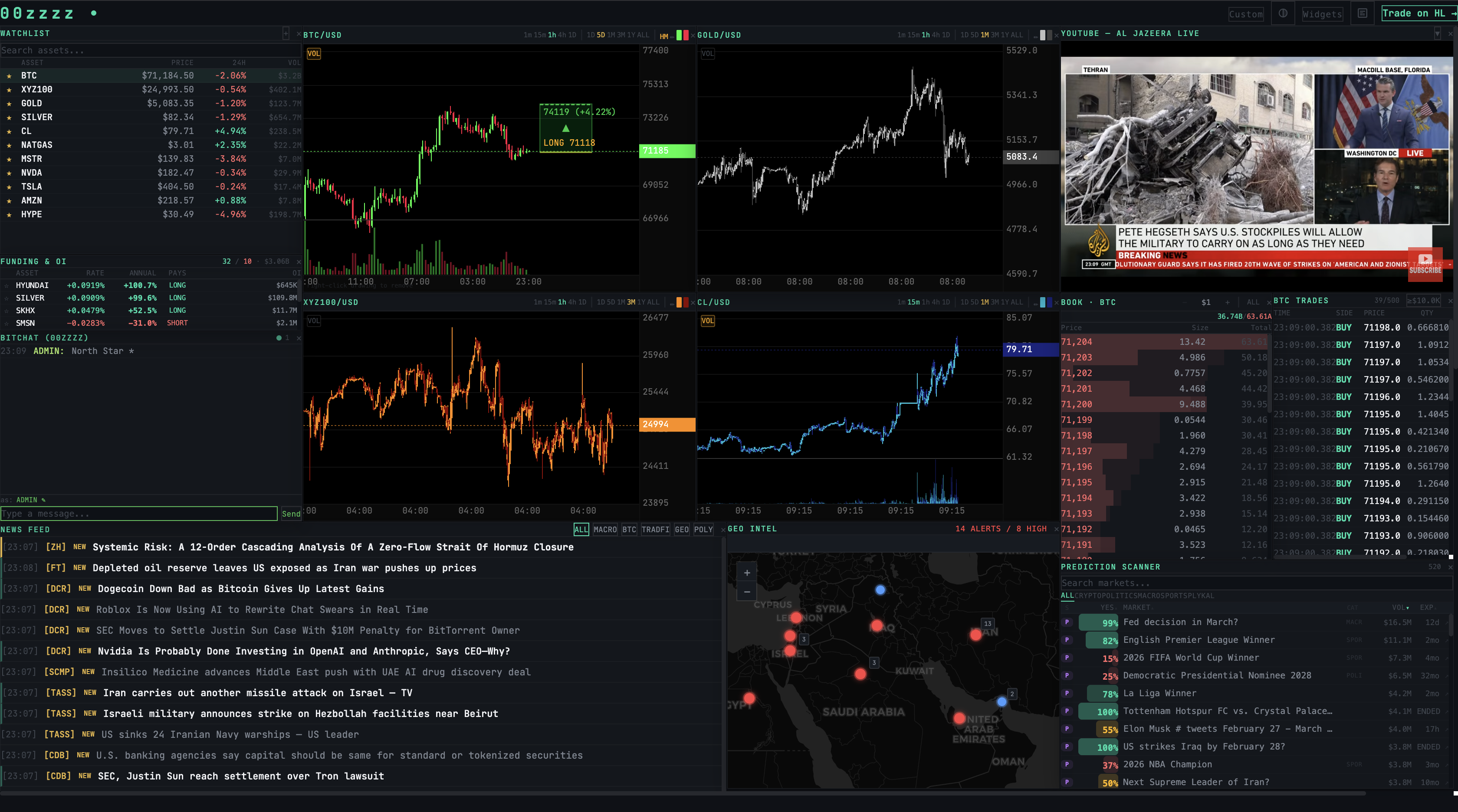Toggle the VOL overlay on the GOLD/USD chart
The width and height of the screenshot is (1458, 812).
(x=708, y=54)
